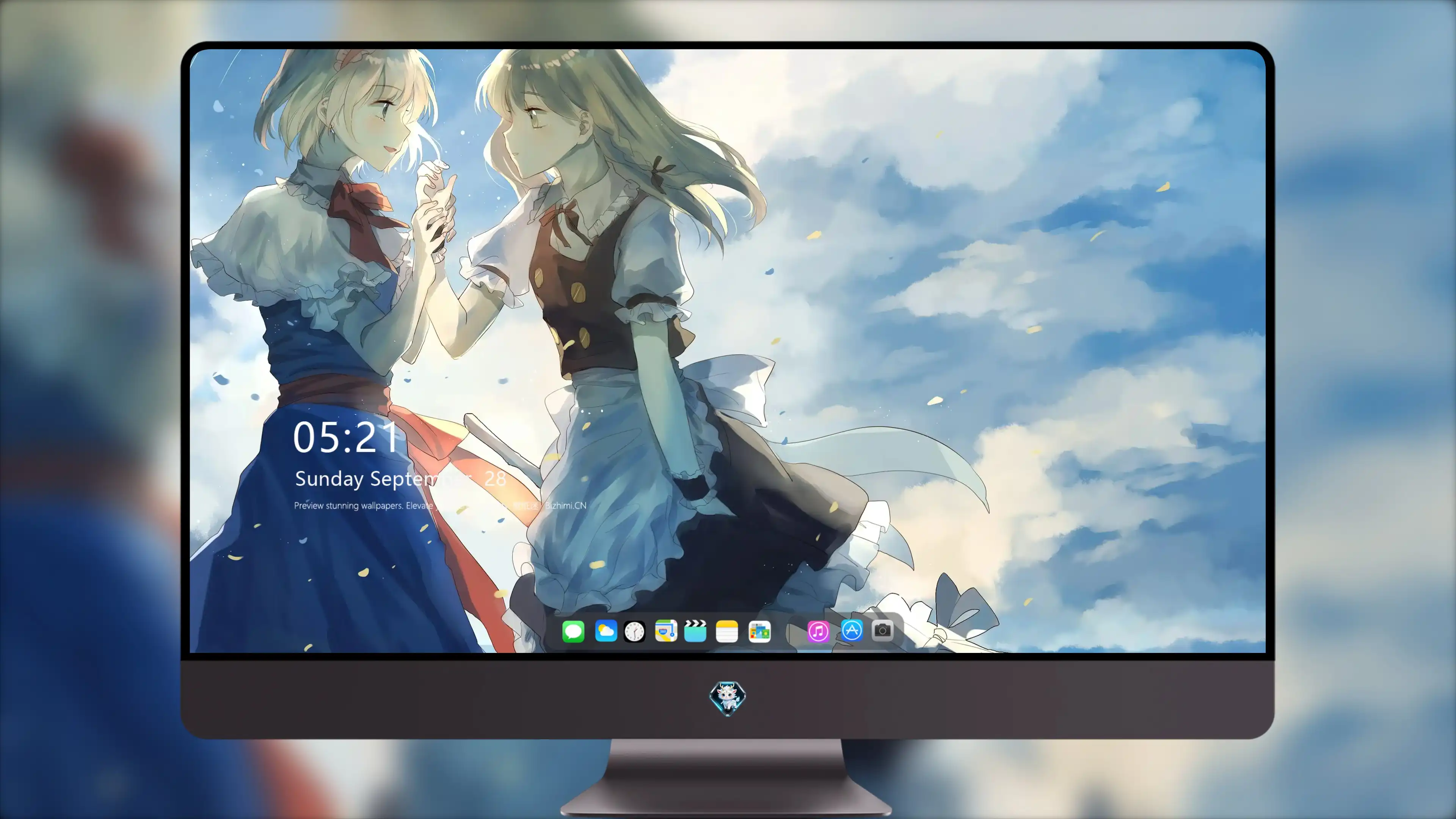Open the blue App Store icon
The width and height of the screenshot is (1456, 819).
(852, 630)
